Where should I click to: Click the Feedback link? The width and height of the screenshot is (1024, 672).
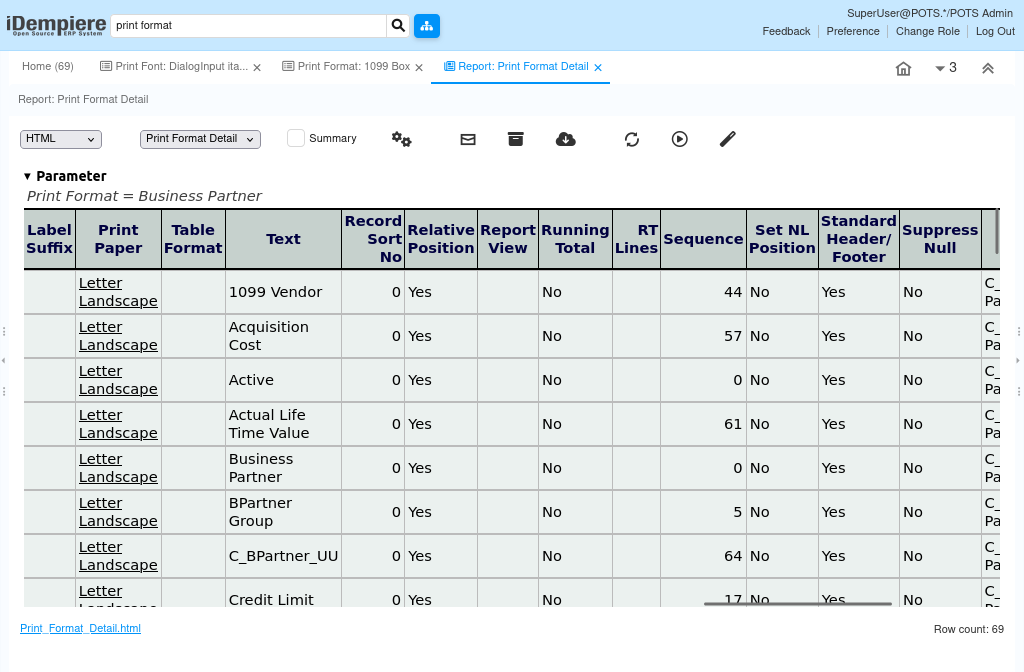coord(786,31)
